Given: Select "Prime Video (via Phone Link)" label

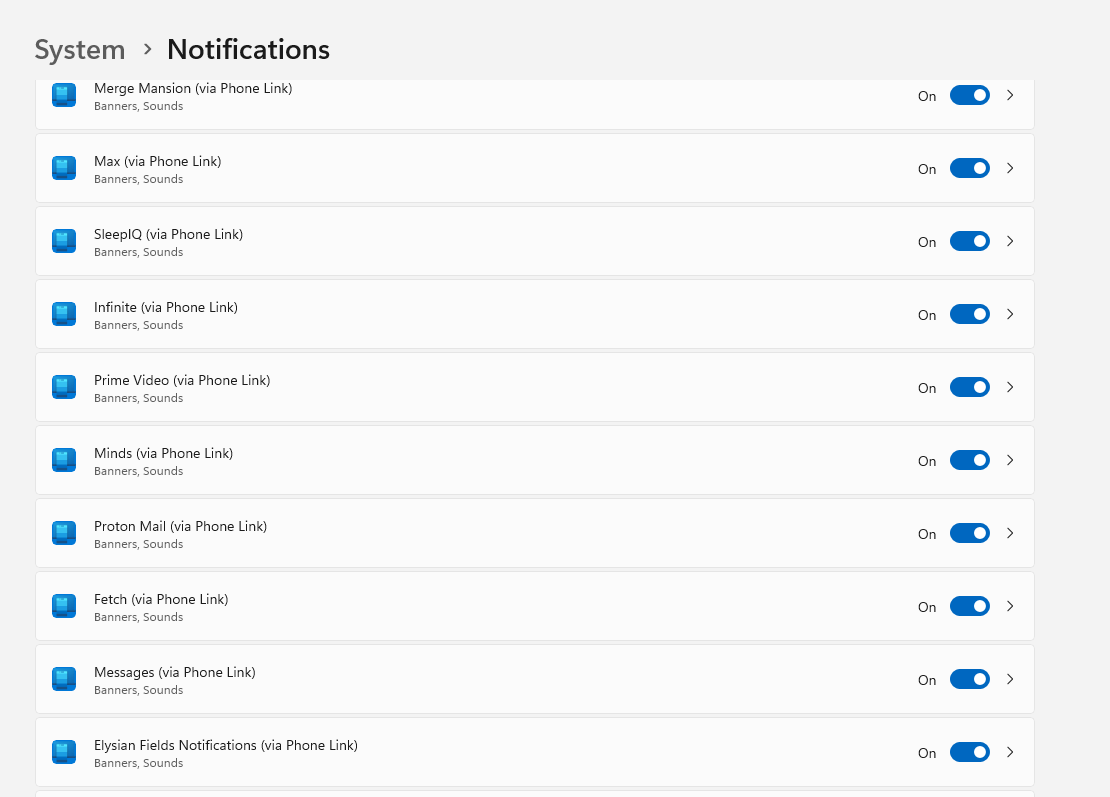Looking at the screenshot, I should click(x=182, y=379).
